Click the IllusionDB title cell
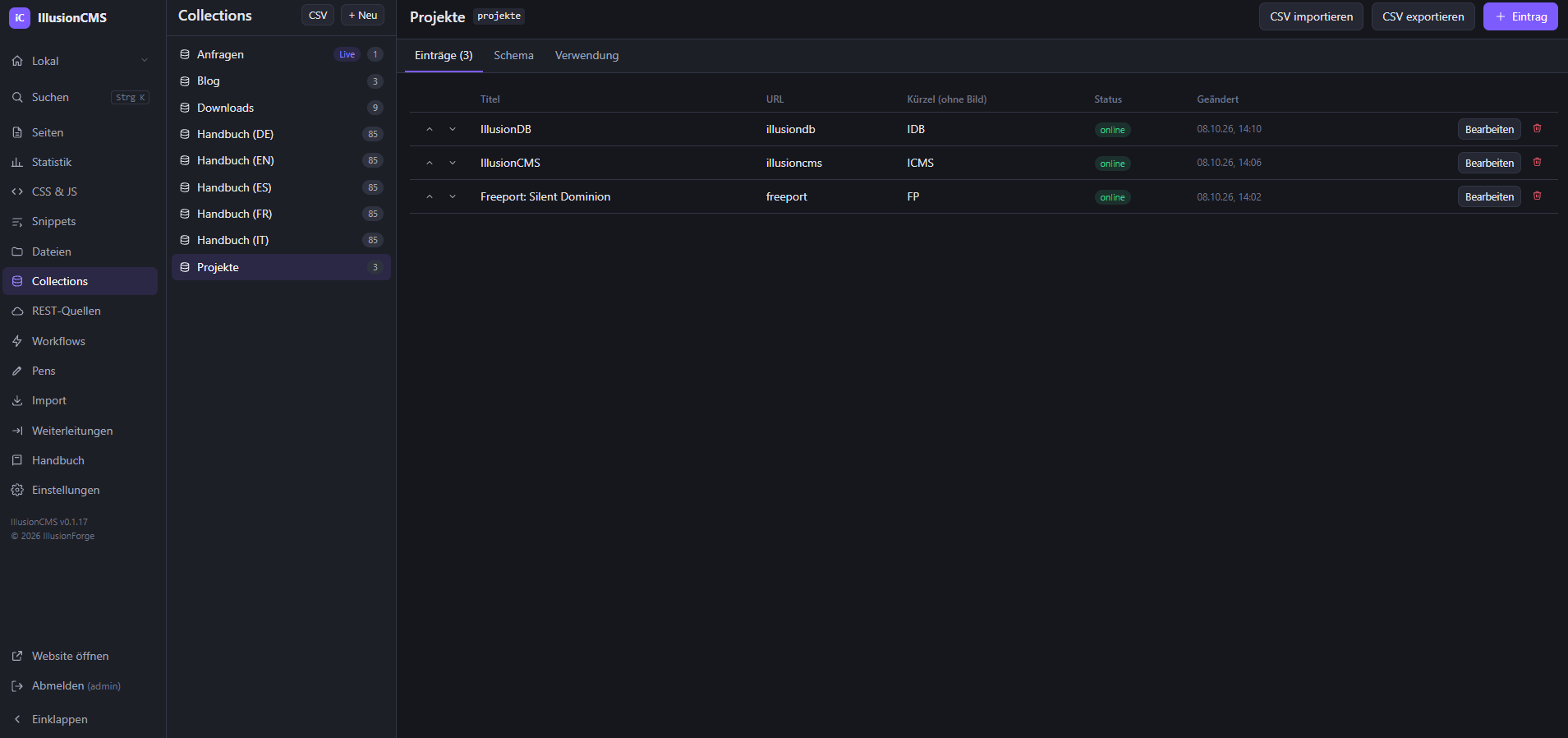Viewport: 1568px width, 738px height. 505,129
